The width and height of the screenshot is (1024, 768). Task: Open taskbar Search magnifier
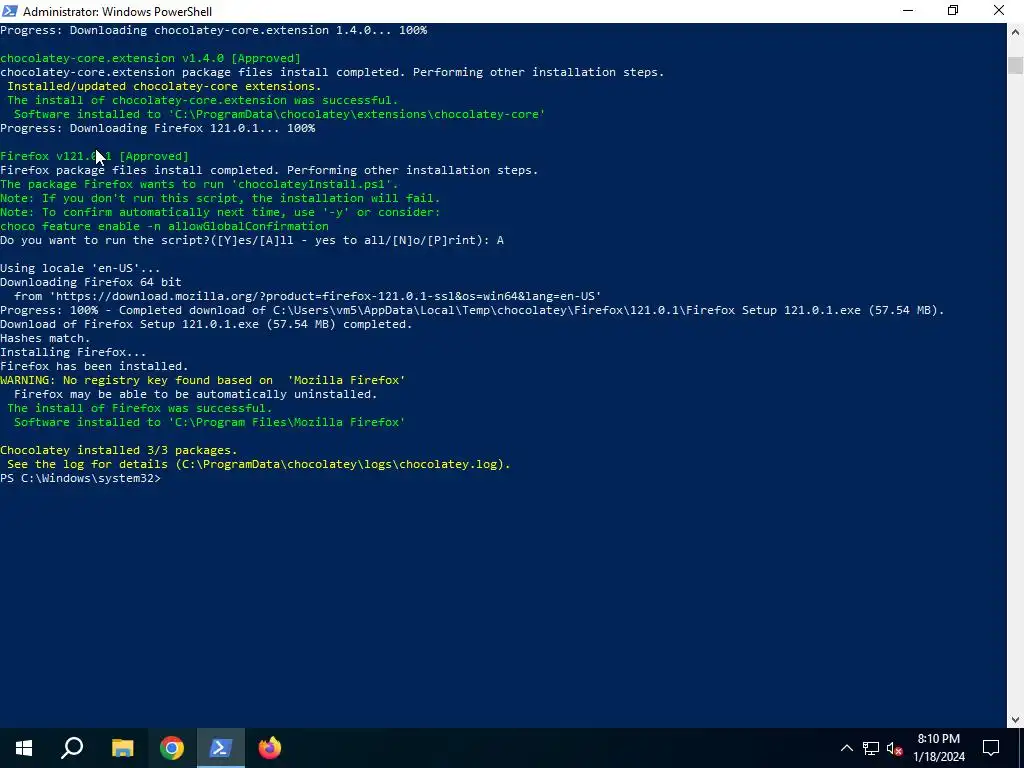72,748
